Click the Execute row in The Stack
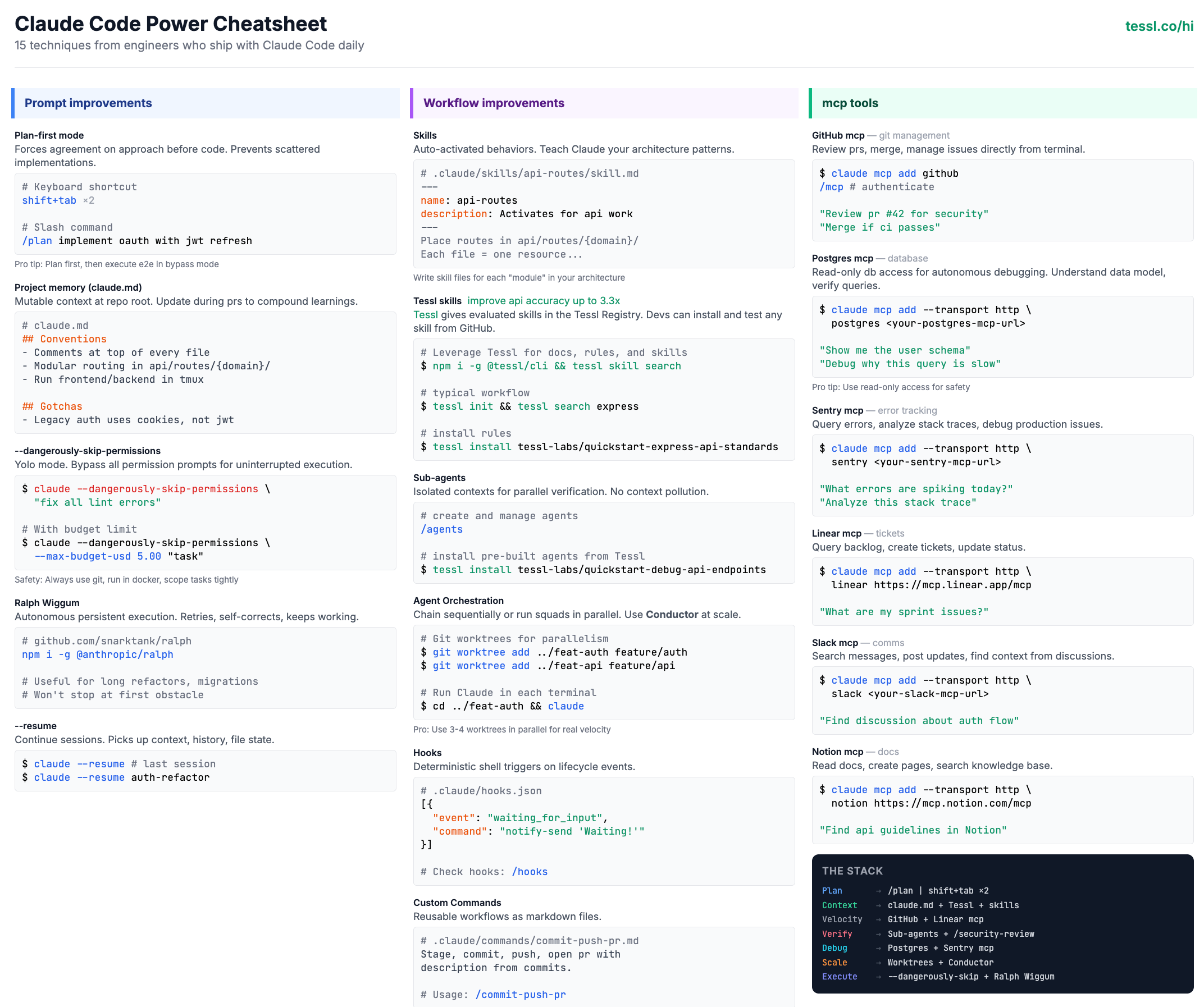1204x1007 pixels. (x=840, y=977)
